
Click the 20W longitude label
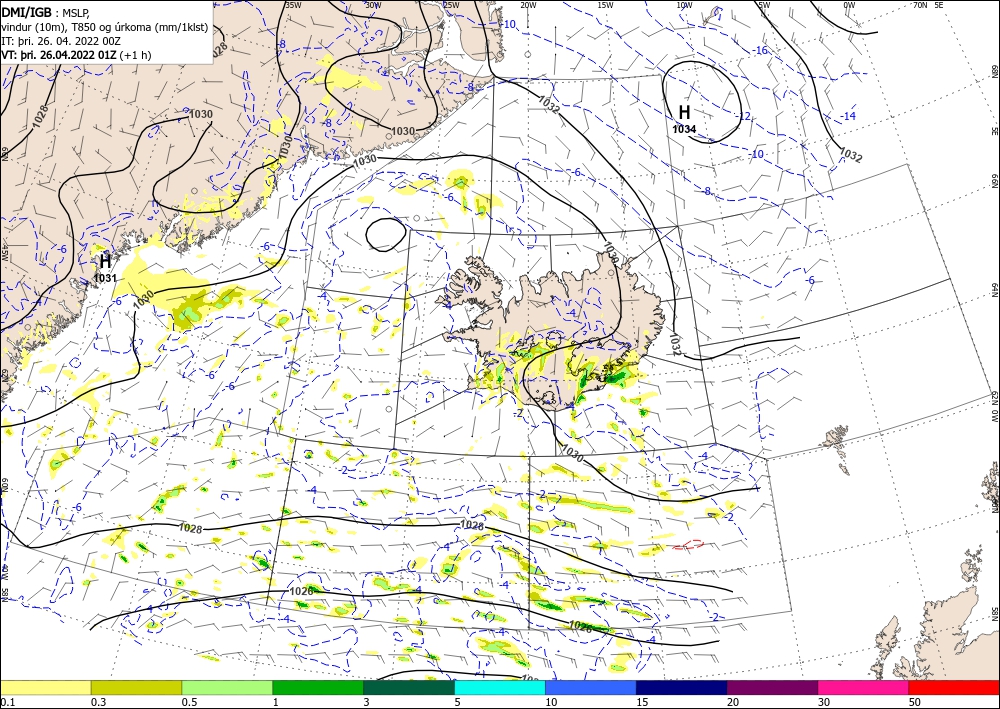527,4
